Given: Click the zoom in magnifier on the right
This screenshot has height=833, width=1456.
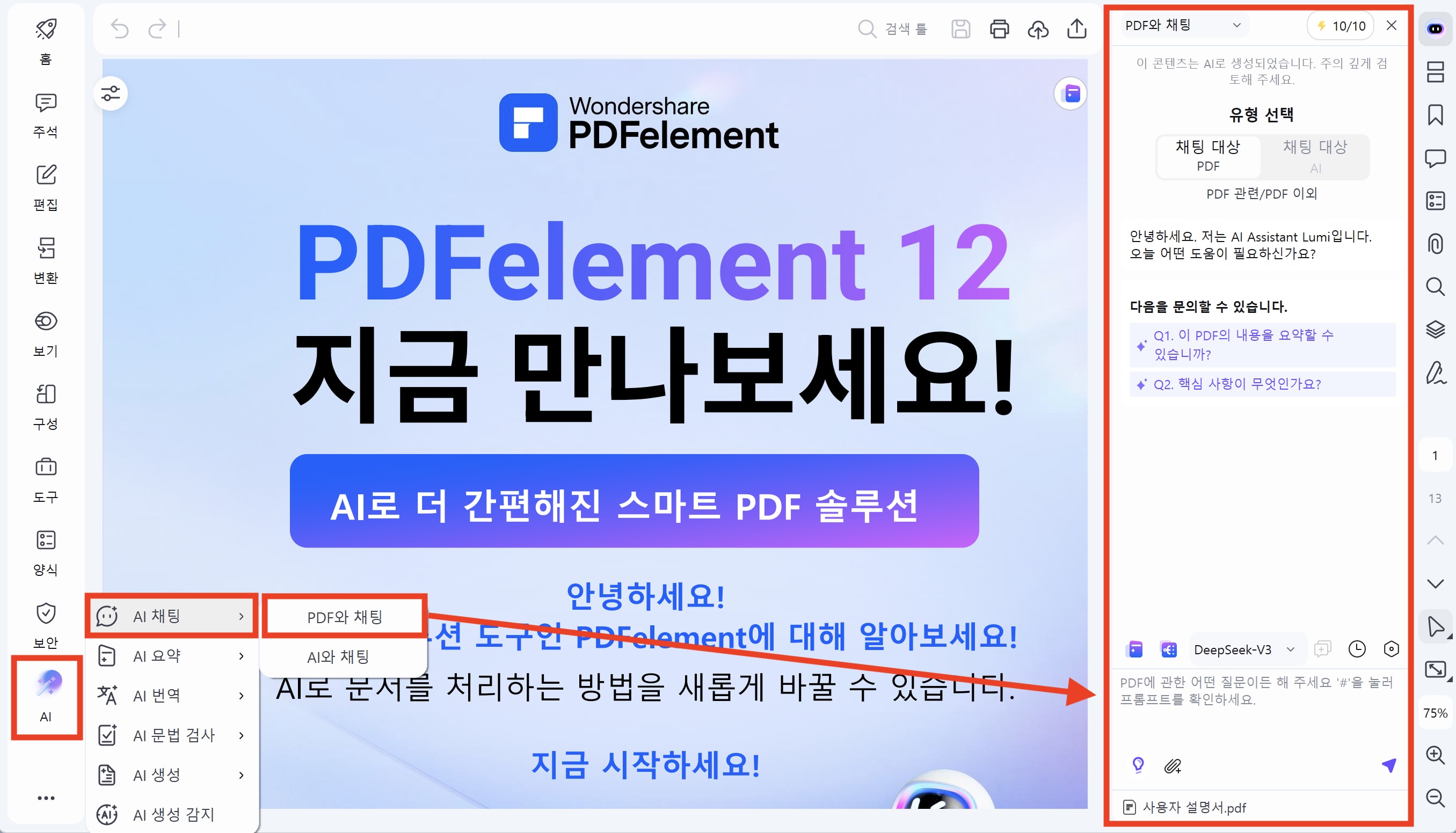Looking at the screenshot, I should pos(1436,755).
